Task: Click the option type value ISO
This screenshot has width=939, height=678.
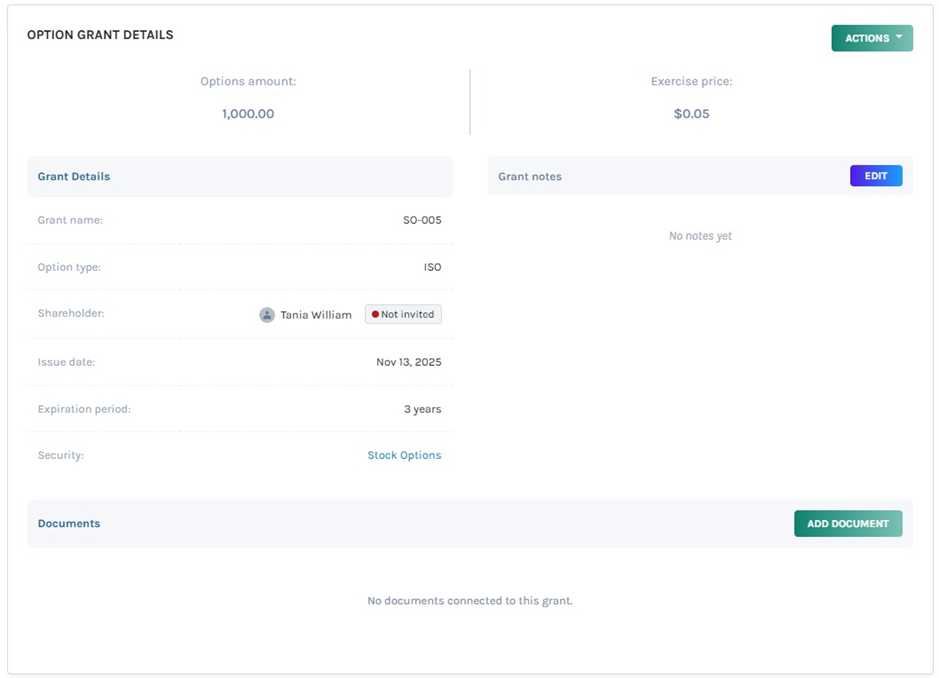Action: (432, 267)
